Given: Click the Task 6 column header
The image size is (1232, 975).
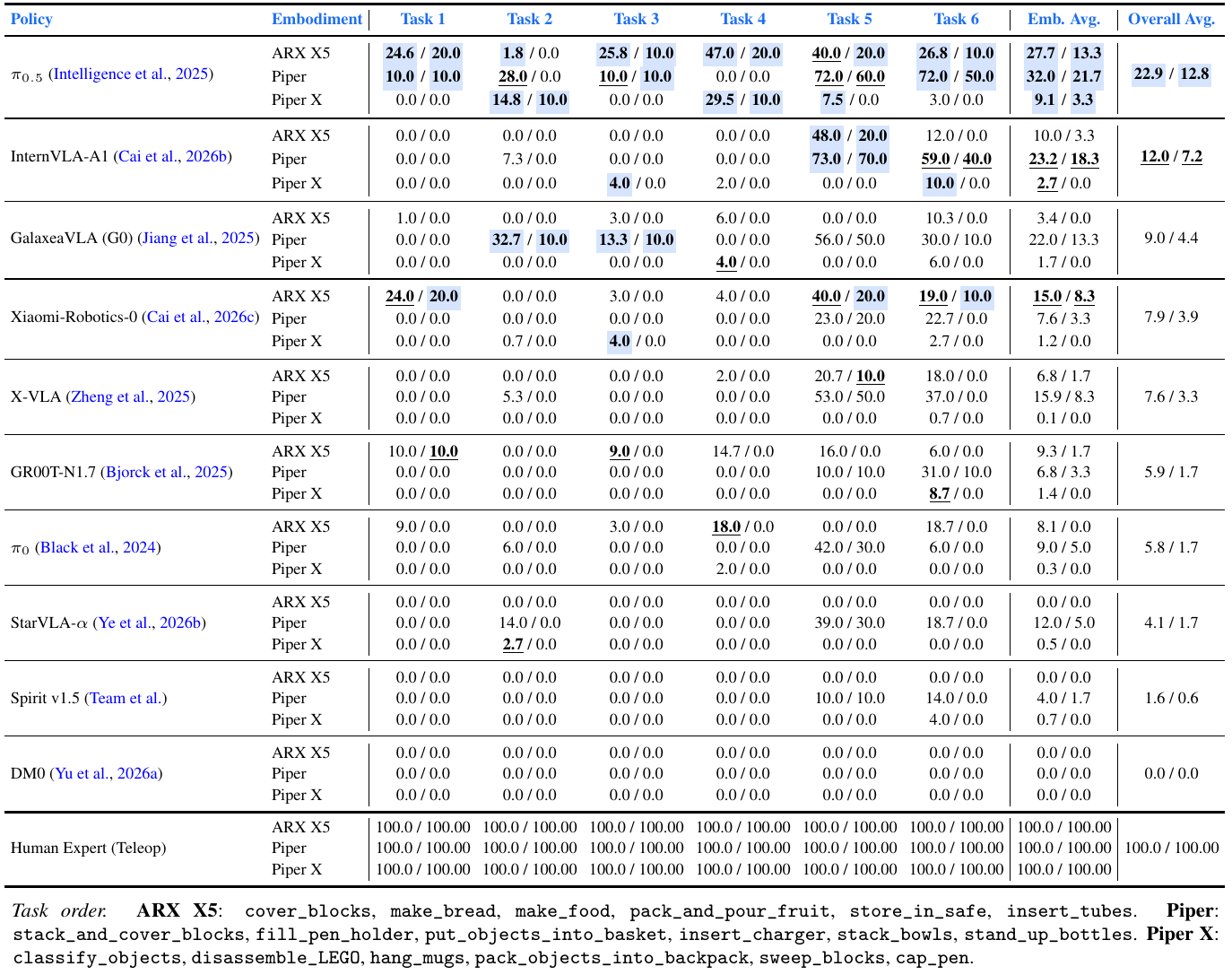Looking at the screenshot, I should pos(957,19).
